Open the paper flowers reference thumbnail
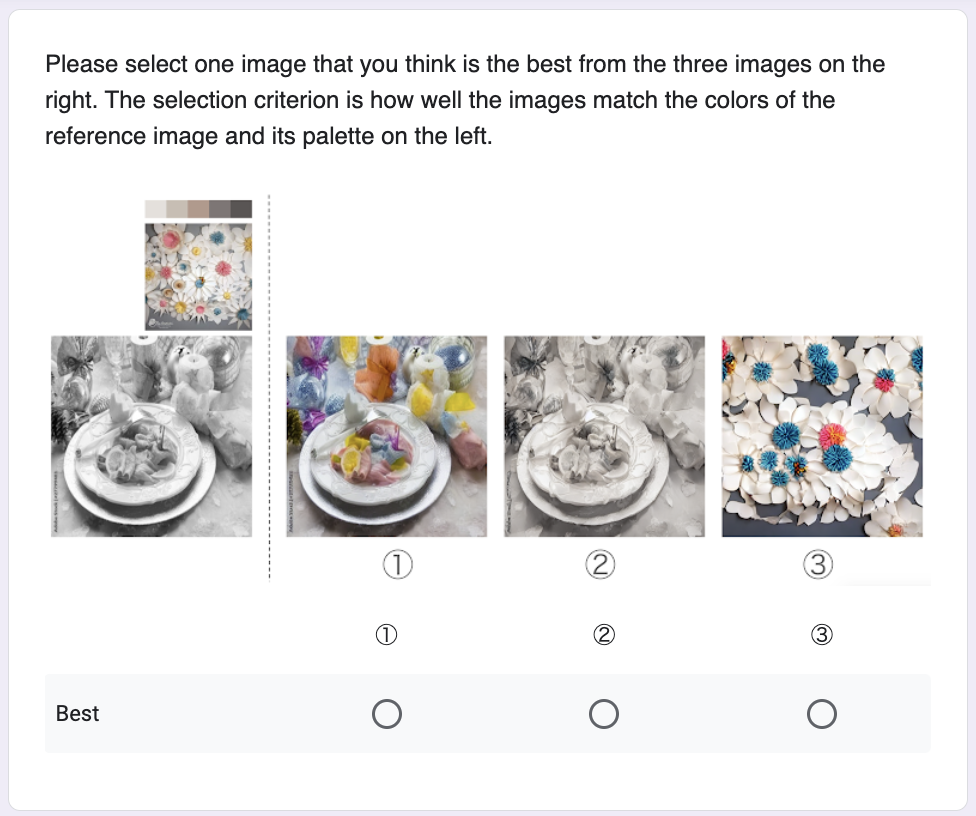 coord(198,276)
